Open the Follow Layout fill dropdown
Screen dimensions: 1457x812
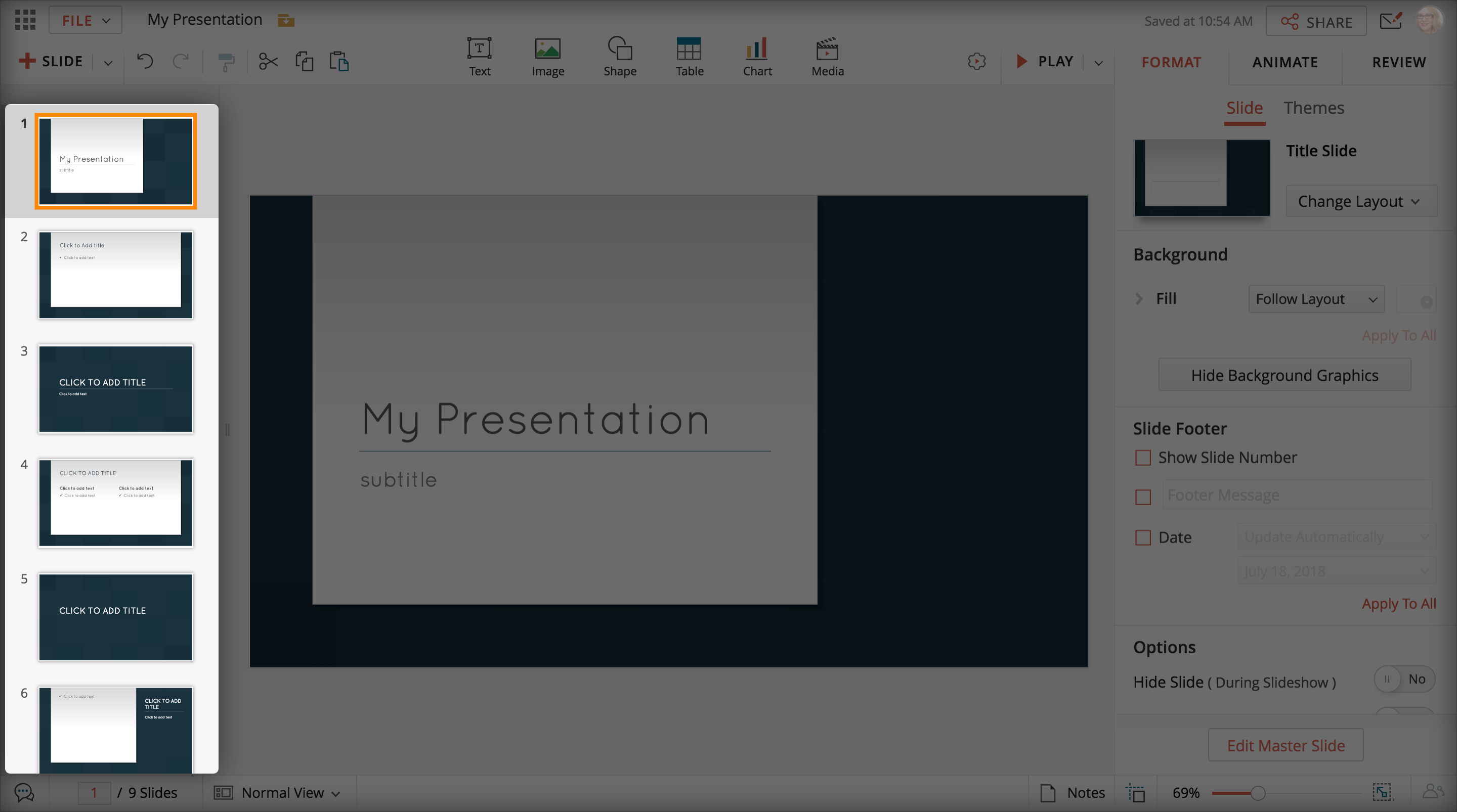tap(1316, 299)
